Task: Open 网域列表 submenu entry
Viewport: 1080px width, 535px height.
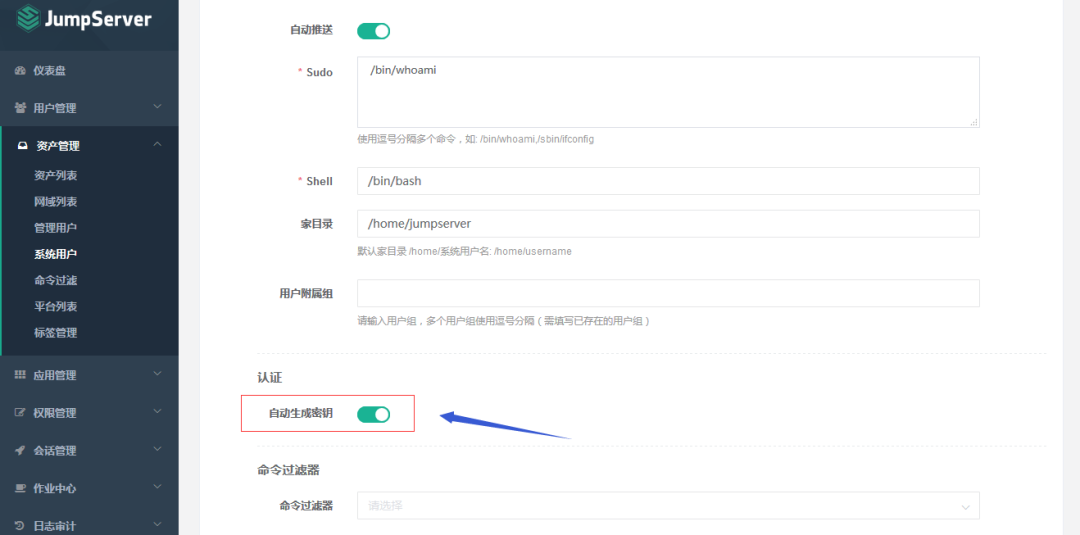Action: (56, 202)
